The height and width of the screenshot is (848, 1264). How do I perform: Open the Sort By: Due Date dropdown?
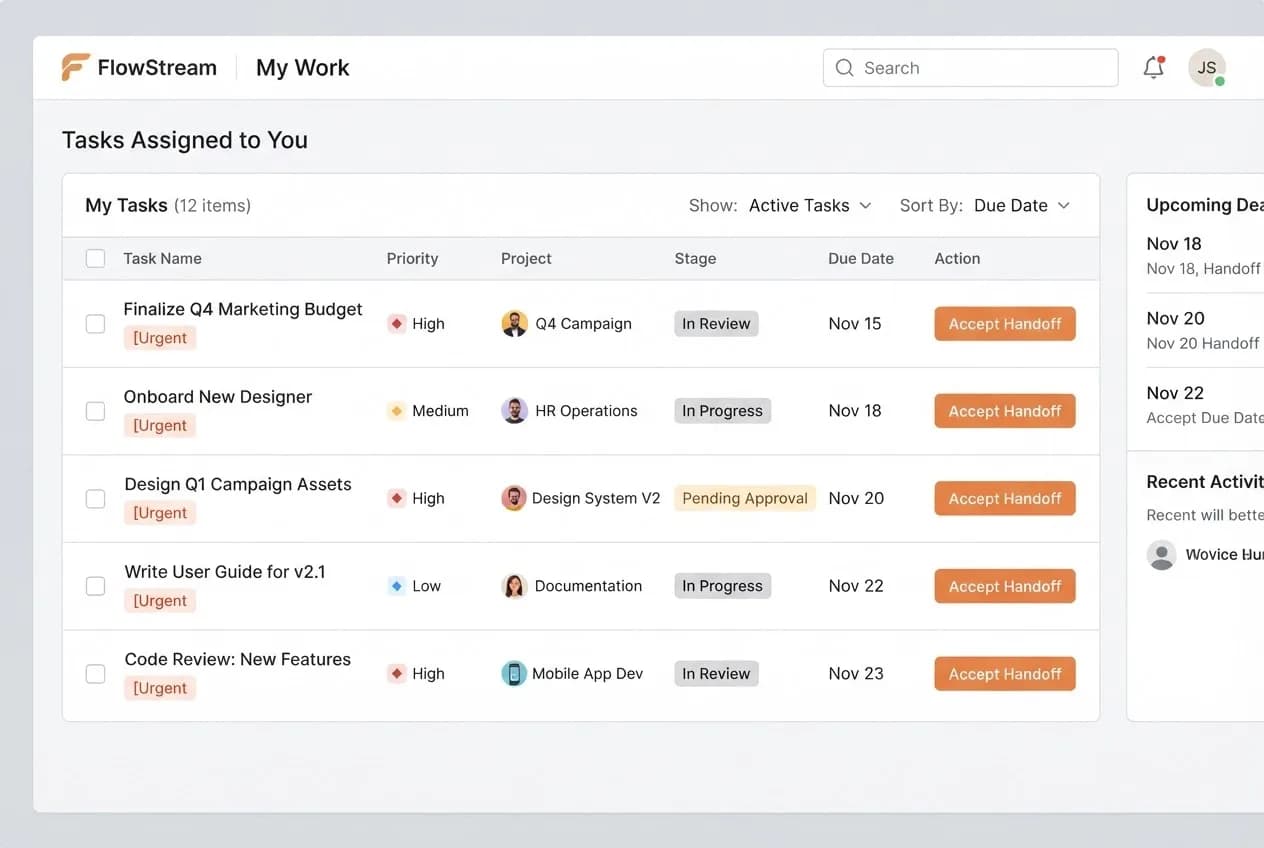(x=985, y=205)
